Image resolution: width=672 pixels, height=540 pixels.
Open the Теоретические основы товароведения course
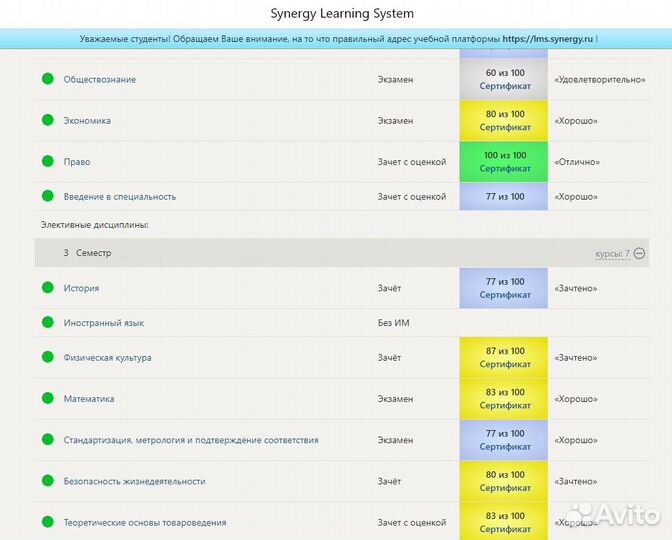[x=144, y=522]
